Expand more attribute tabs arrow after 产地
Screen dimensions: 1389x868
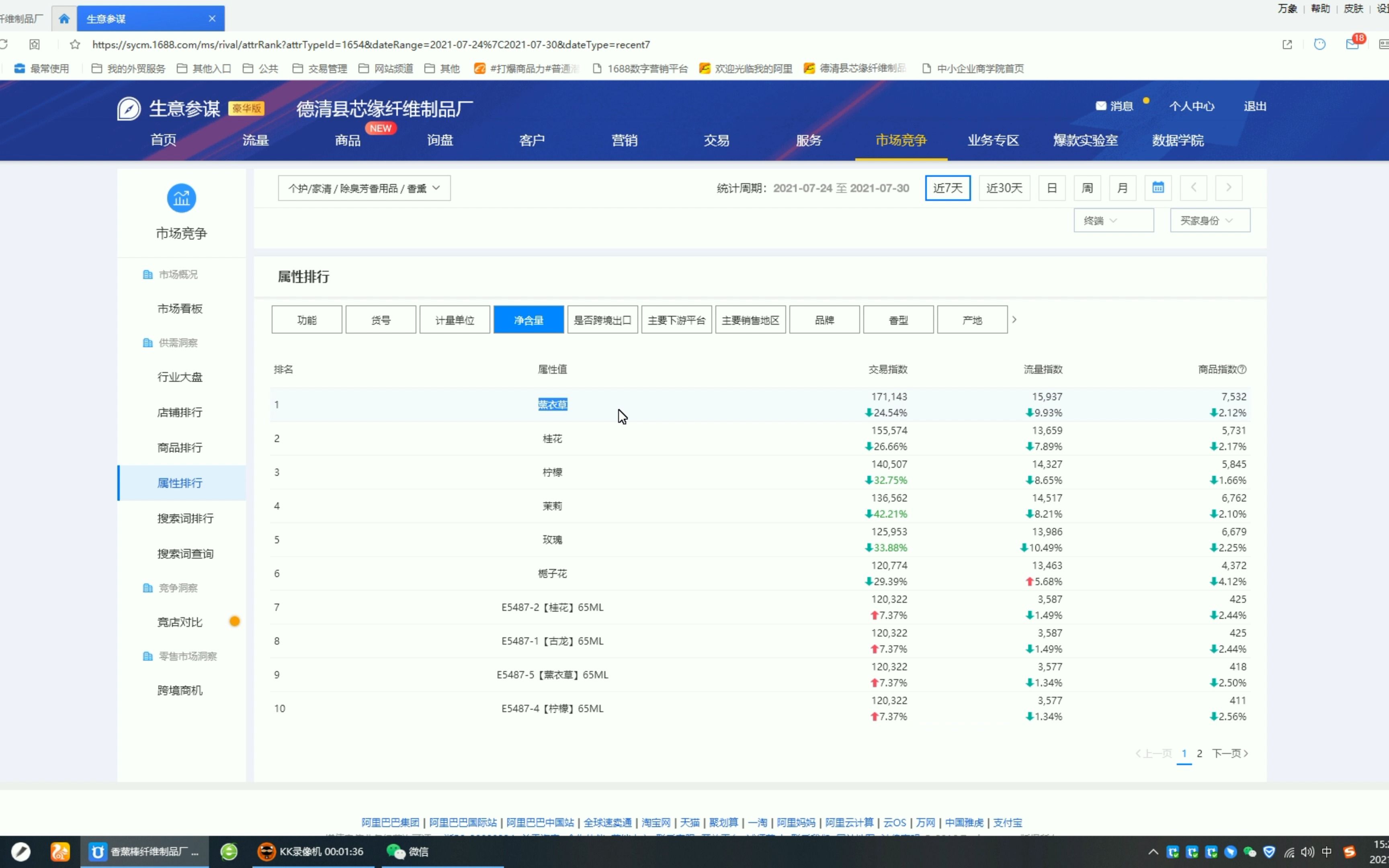(1014, 320)
